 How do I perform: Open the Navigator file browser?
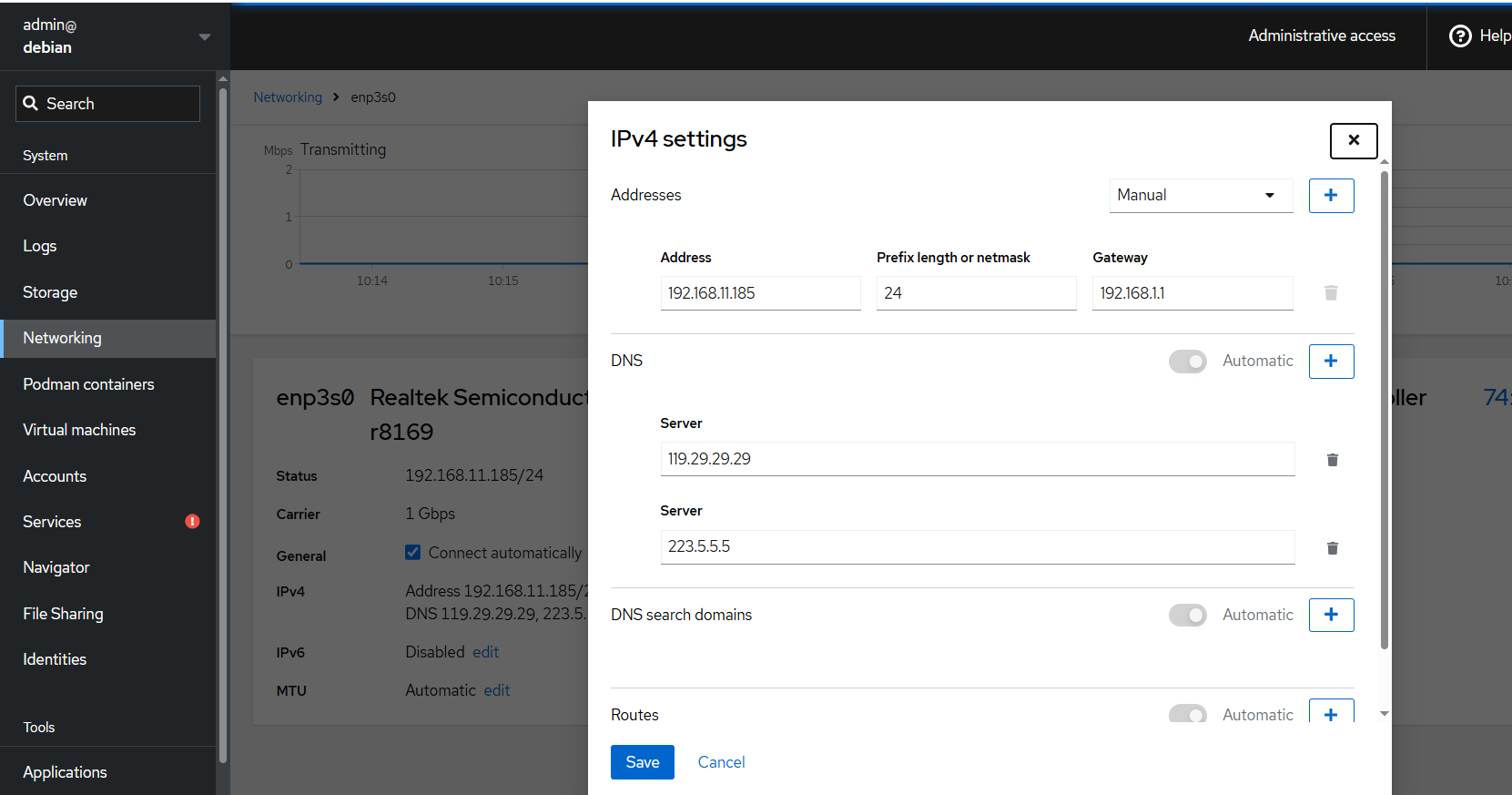point(108,567)
